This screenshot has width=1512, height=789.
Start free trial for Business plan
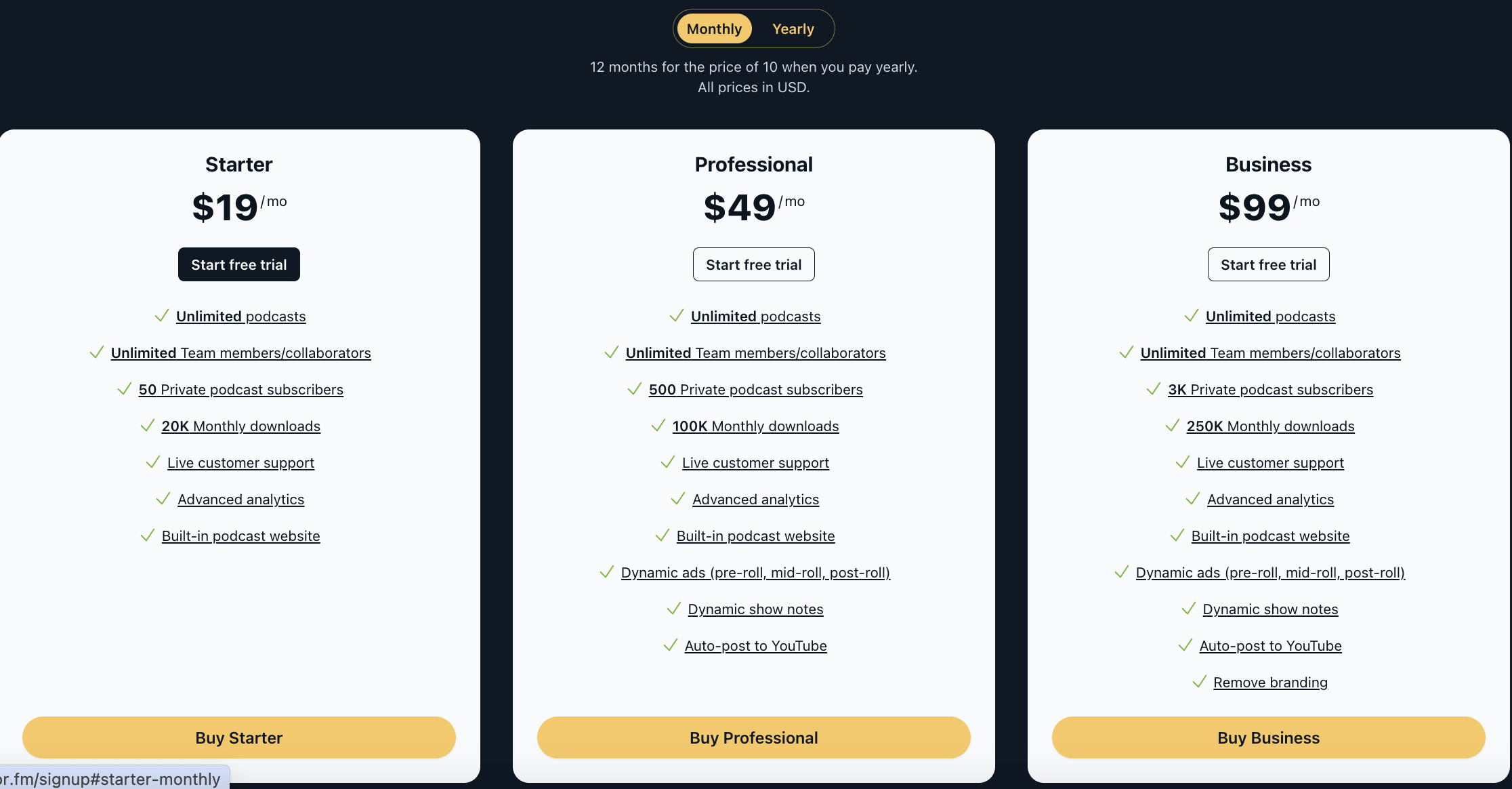coord(1268,264)
